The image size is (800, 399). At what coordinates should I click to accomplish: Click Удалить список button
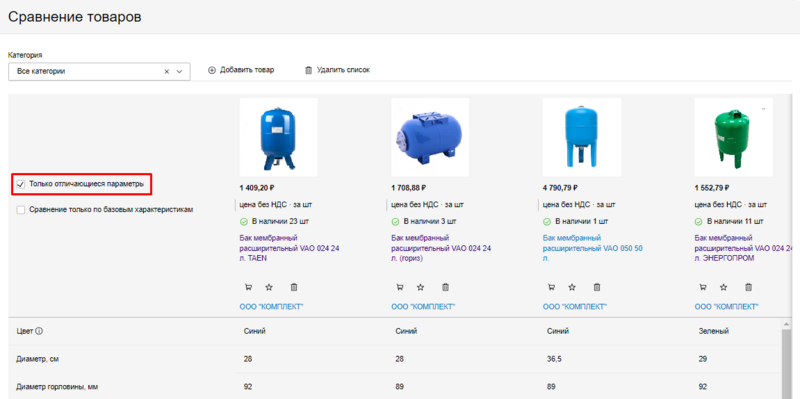point(337,70)
